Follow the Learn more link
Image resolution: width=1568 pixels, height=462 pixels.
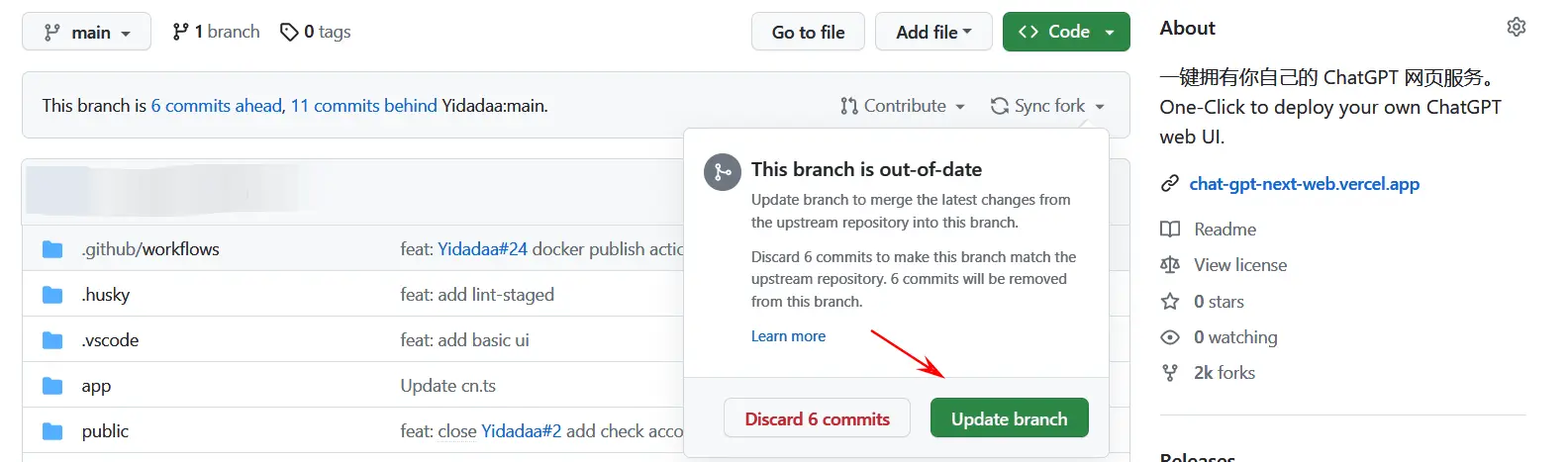[x=788, y=336]
